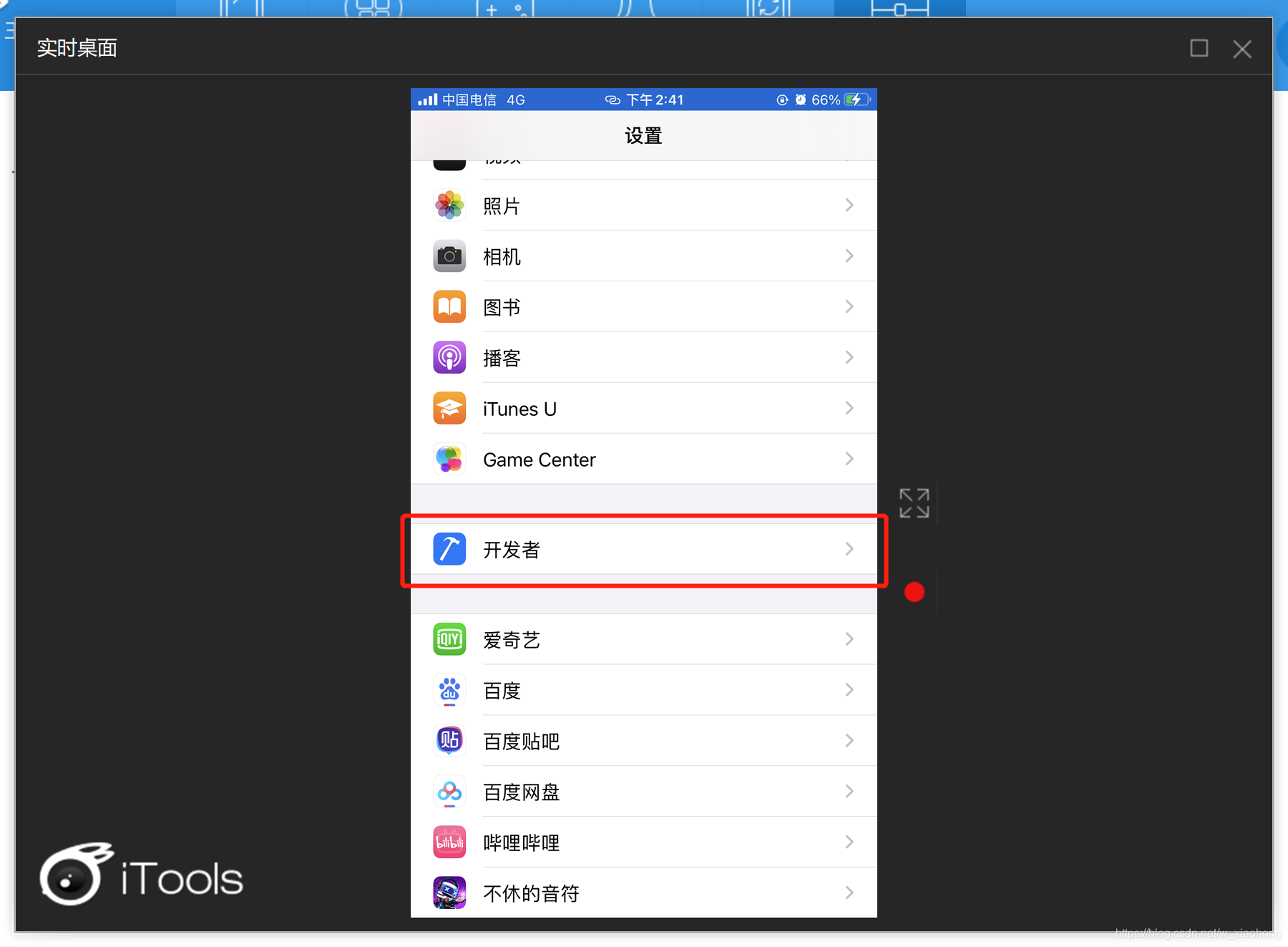This screenshot has width=1288, height=947.
Task: Open chevron on the 开发者 row
Action: pos(849,549)
